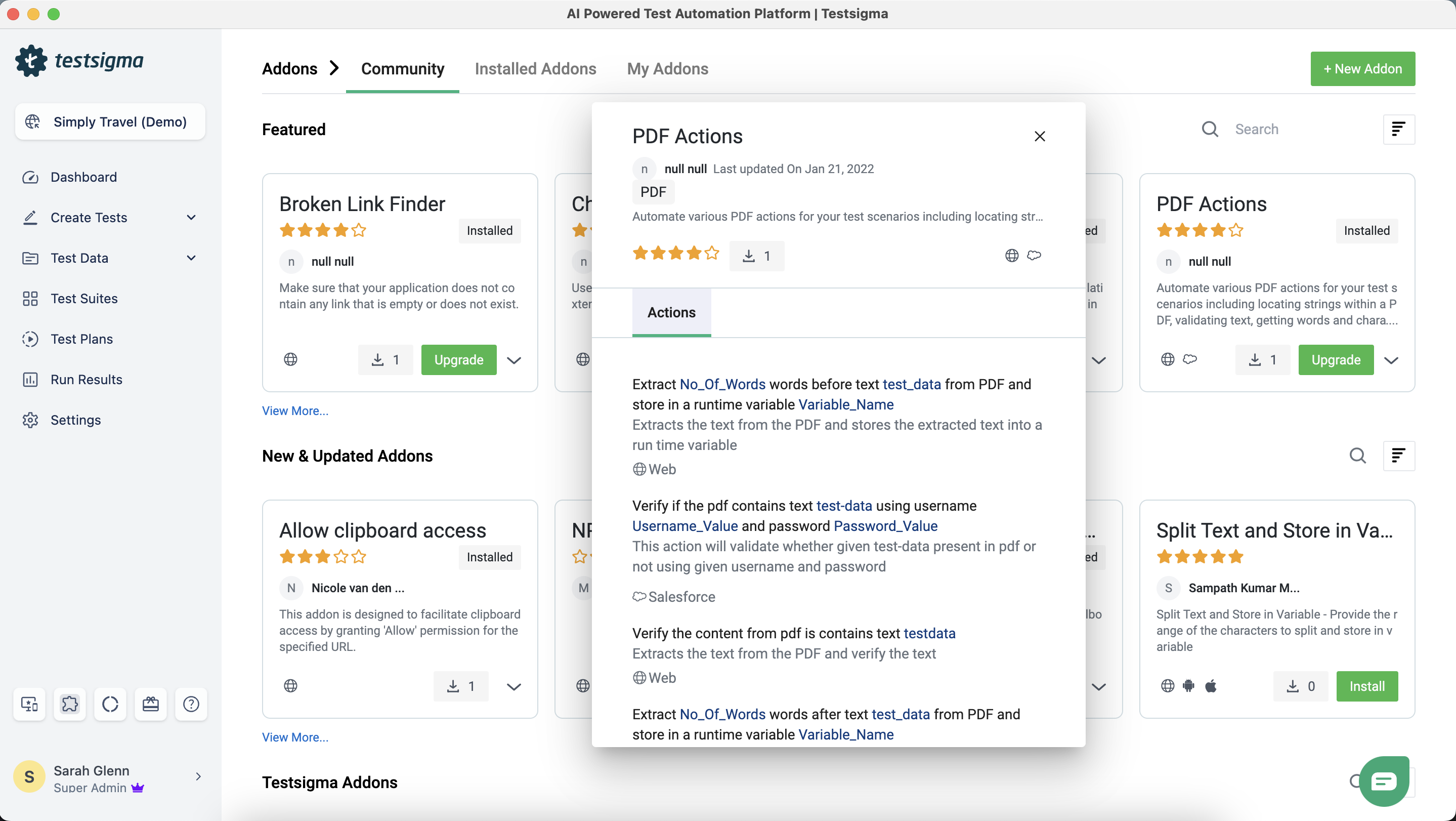1456x821 pixels.
Task: Click the testsigma gear logo
Action: pyautogui.click(x=31, y=61)
